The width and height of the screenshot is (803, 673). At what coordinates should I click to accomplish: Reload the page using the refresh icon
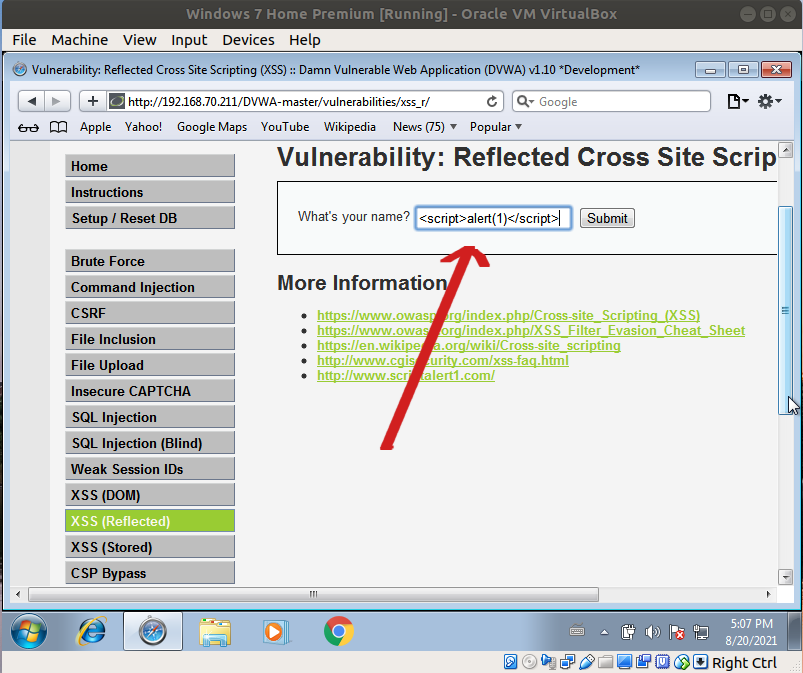click(x=492, y=101)
